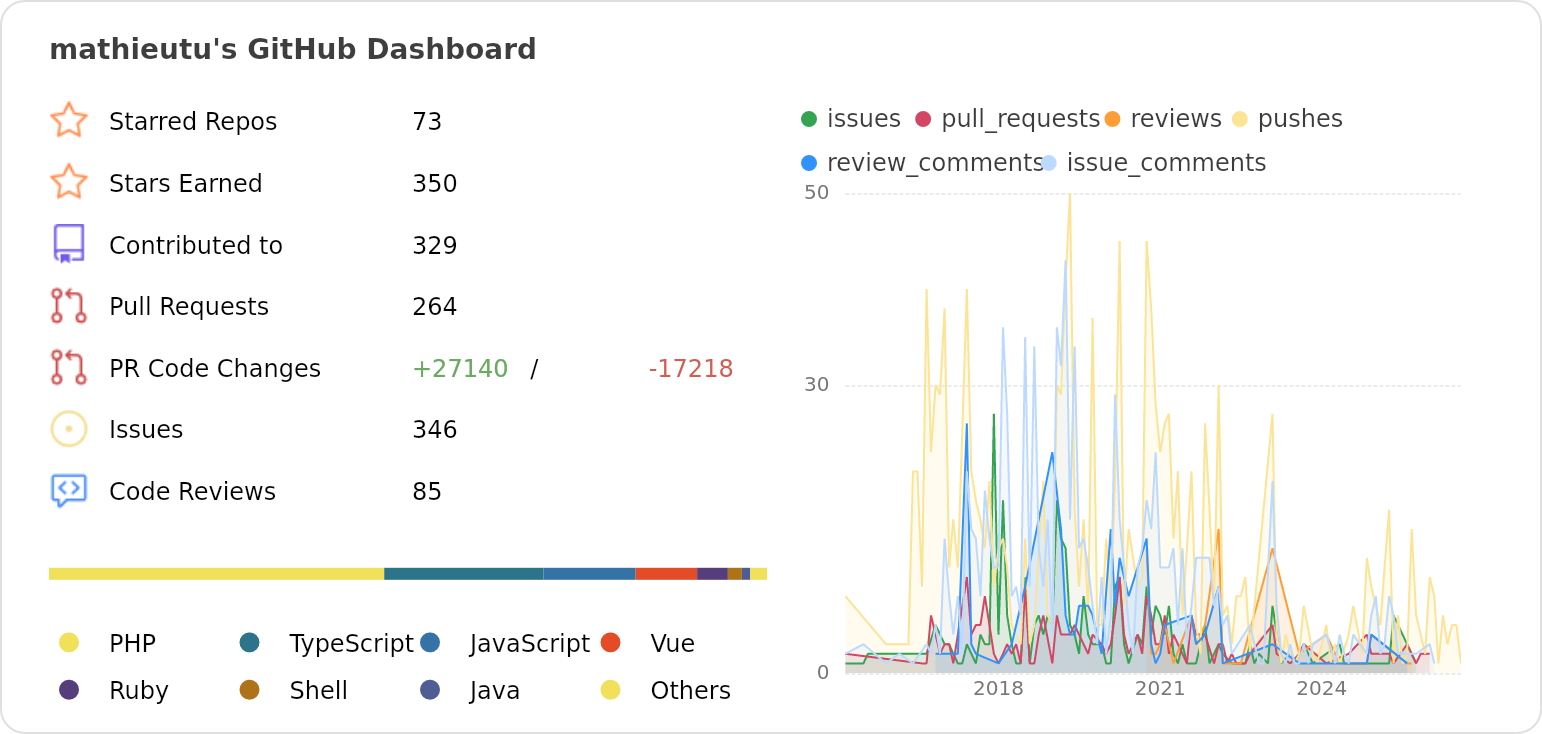
Task: Click the 50 y-axis label
Action: point(817,192)
